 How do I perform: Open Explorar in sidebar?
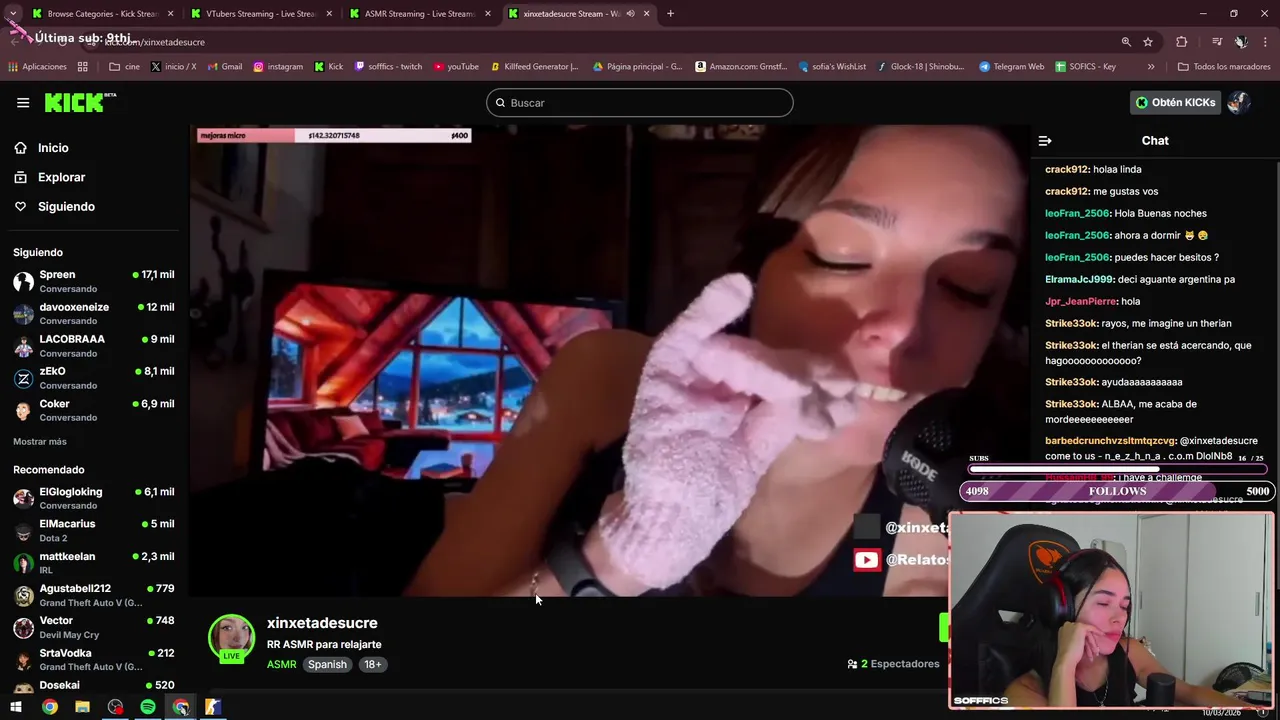tap(61, 177)
